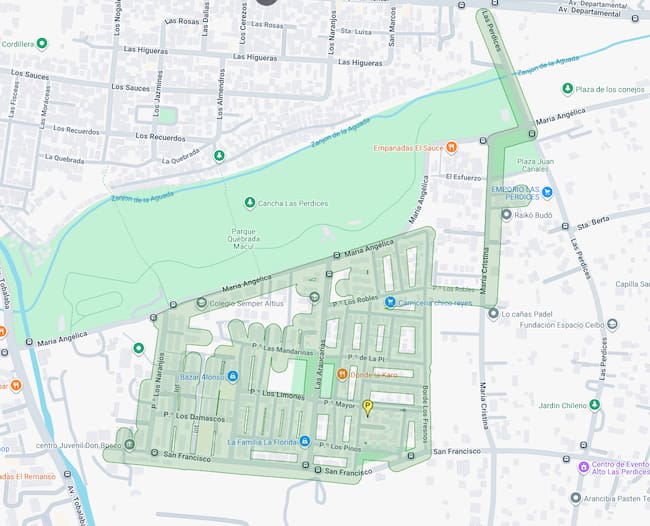The image size is (650, 526).
Task: Click the Emporio Las Perdices shopping cart icon
Action: click(x=547, y=192)
